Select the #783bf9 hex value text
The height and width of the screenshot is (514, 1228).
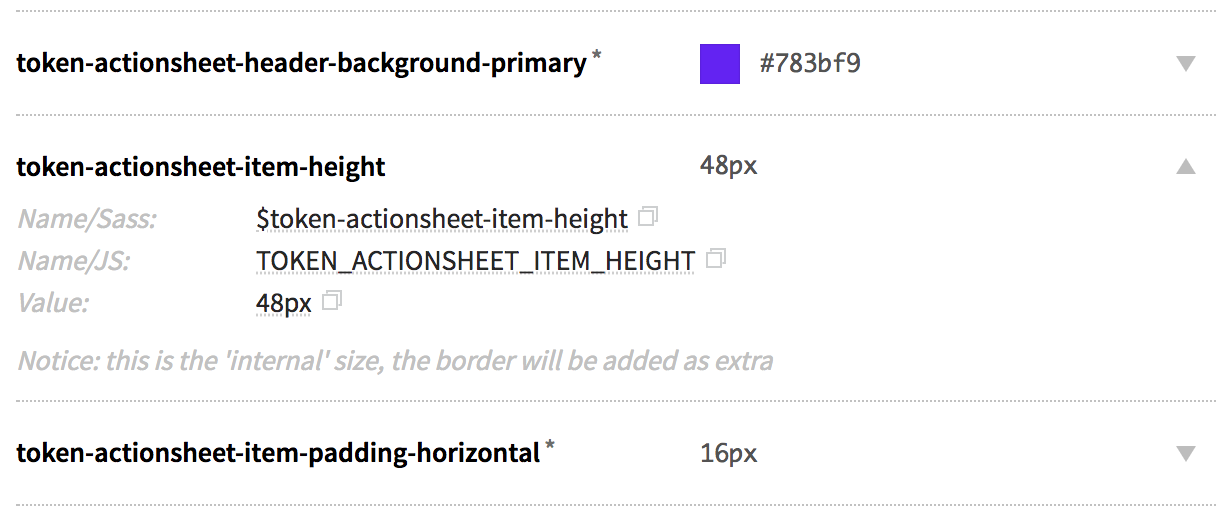[x=810, y=64]
